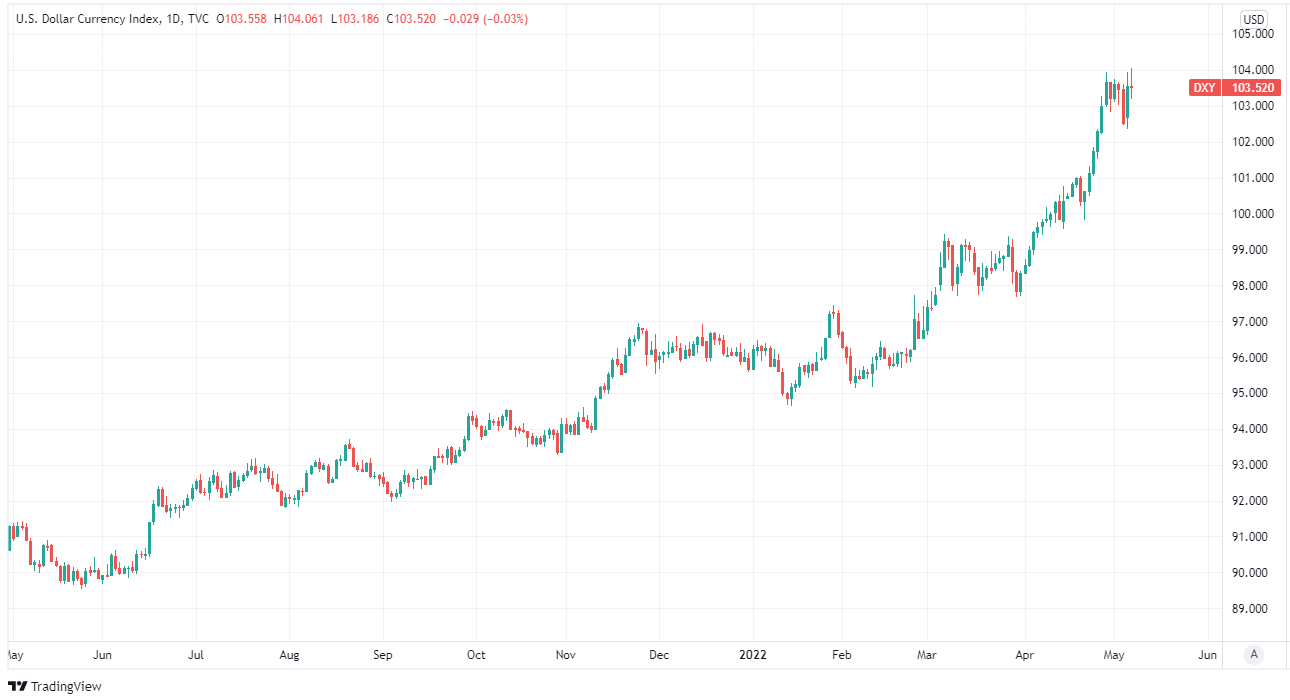Click the red DXY symbol label
This screenshot has width=1290, height=700.
[1204, 88]
